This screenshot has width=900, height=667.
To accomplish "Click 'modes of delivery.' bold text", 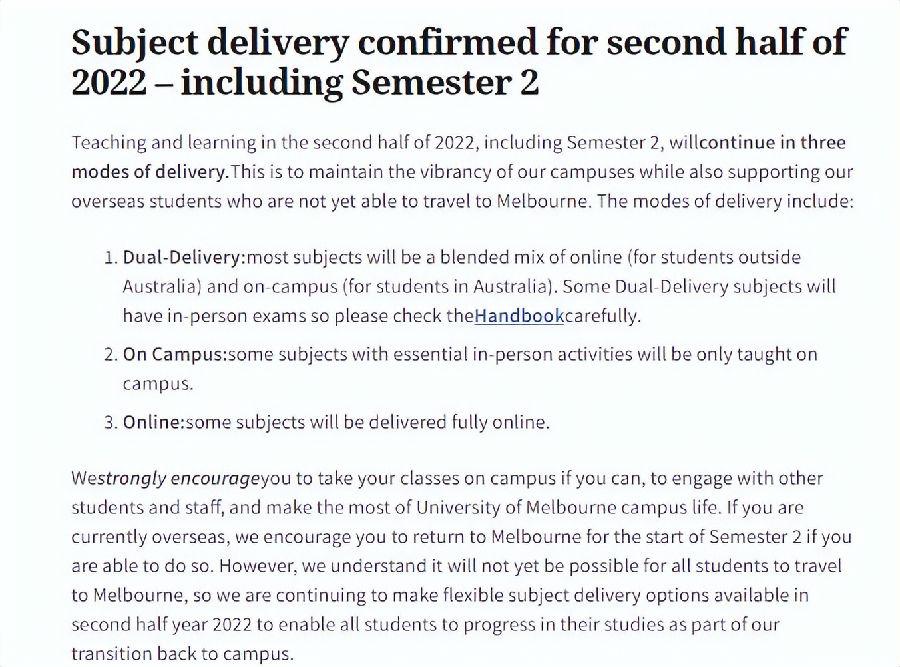I will point(150,171).
